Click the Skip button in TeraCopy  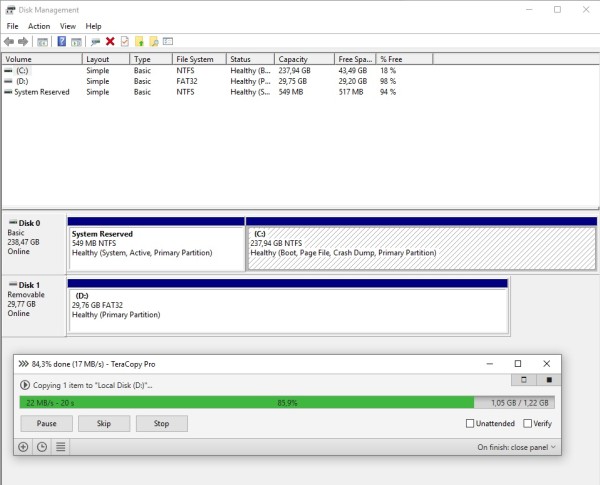104,423
